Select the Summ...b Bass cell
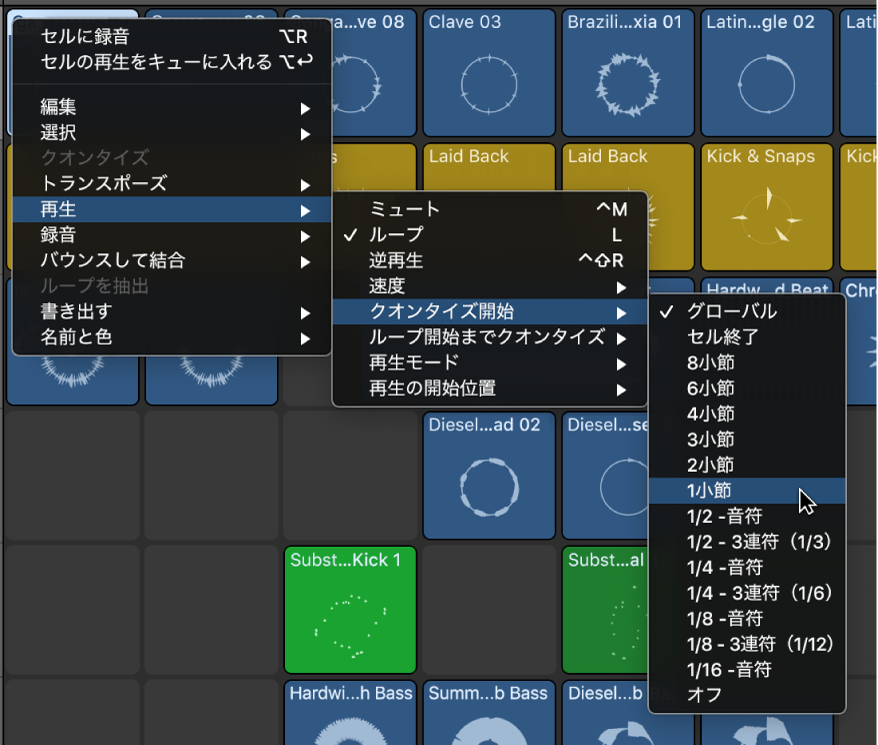The height and width of the screenshot is (745, 878). (489, 713)
